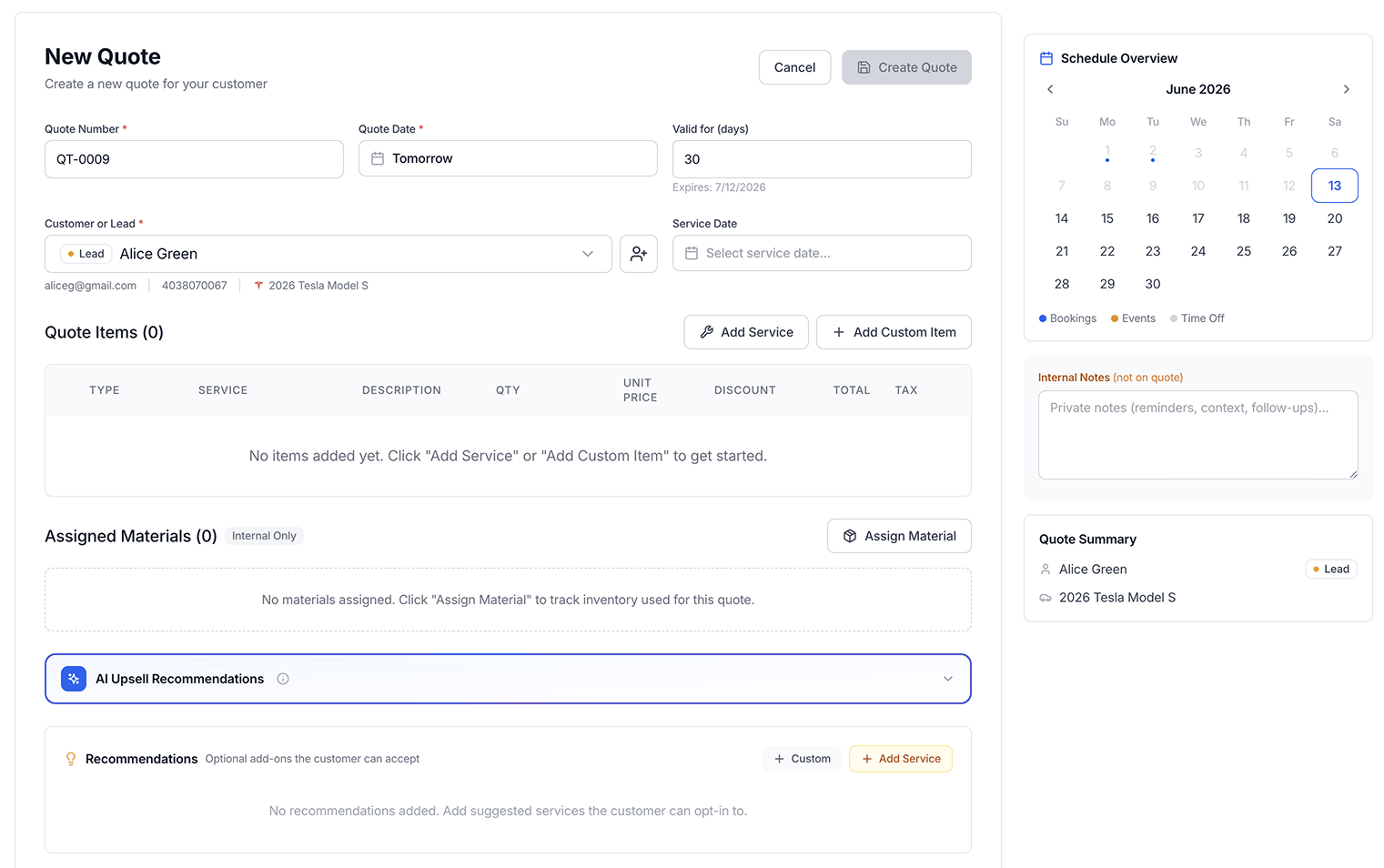
Task: Click the Lead badge in Quote Summary
Action: [1331, 570]
